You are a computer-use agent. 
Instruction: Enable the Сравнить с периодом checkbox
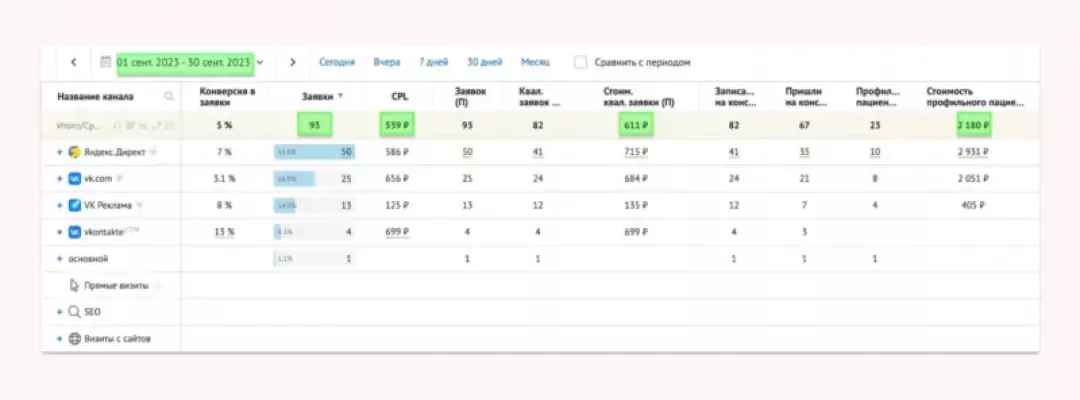(x=580, y=62)
